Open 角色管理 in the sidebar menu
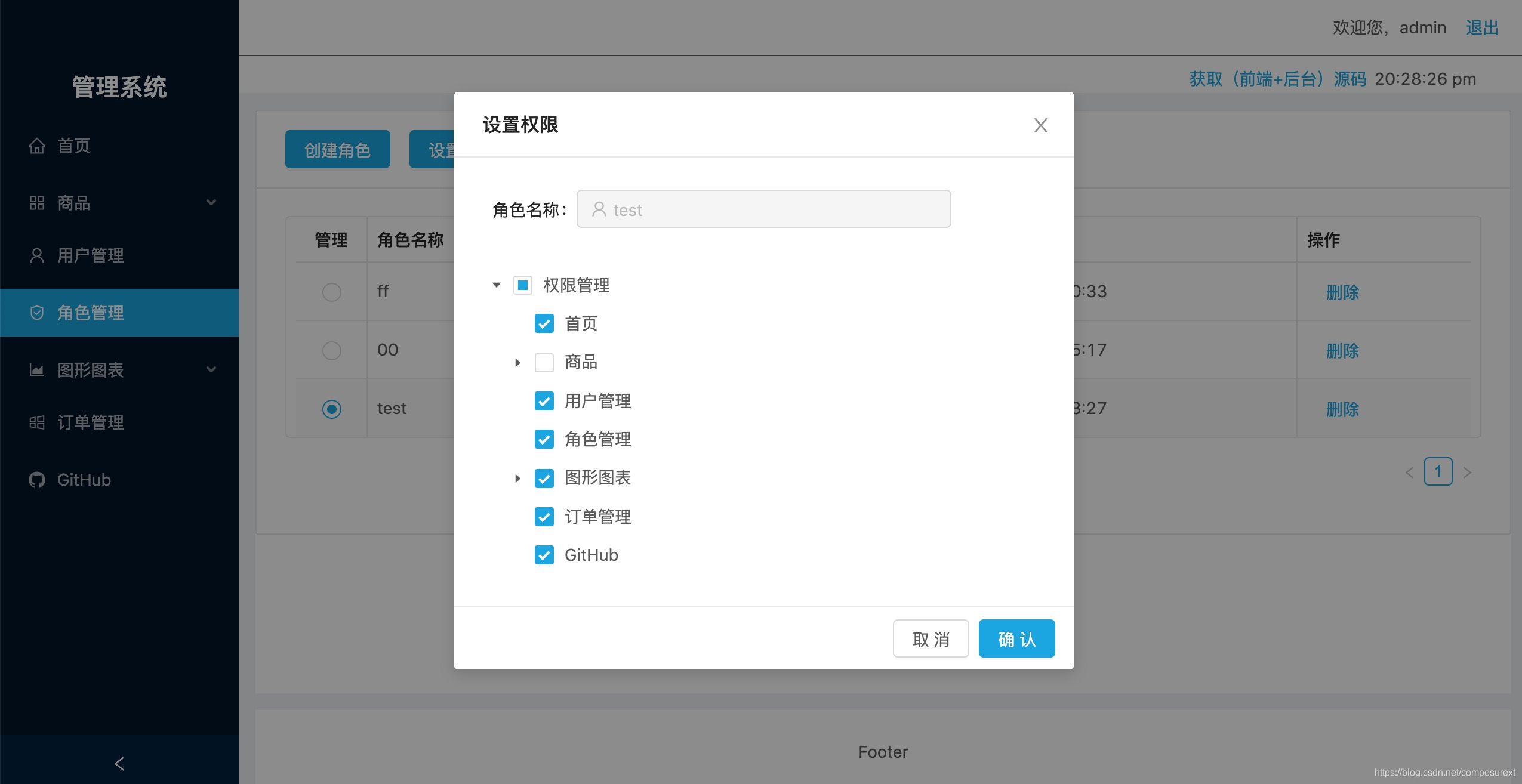Viewport: 1522px width, 784px height. tap(91, 313)
